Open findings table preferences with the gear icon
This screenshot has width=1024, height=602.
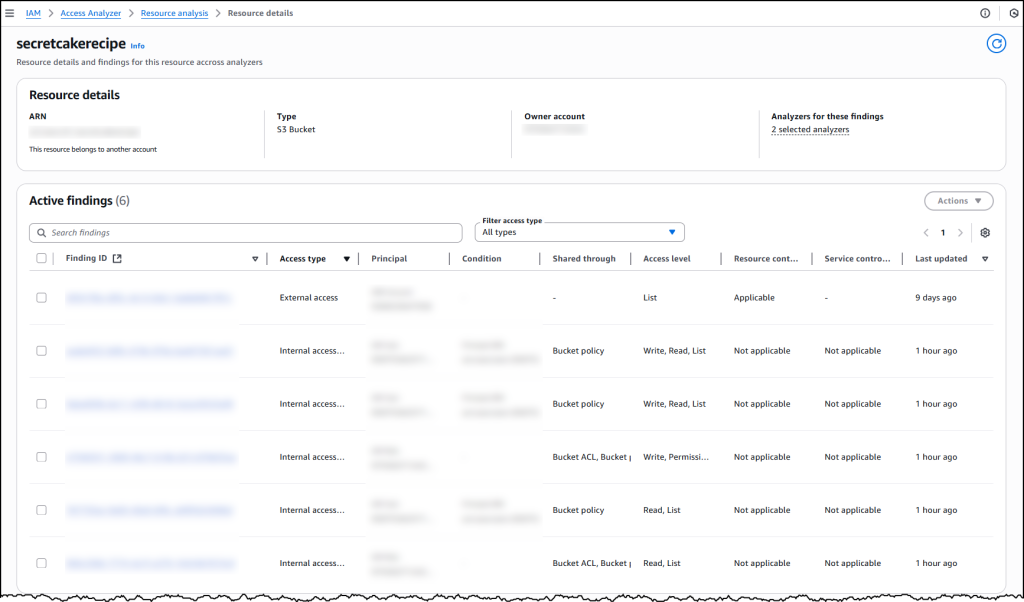coord(984,232)
